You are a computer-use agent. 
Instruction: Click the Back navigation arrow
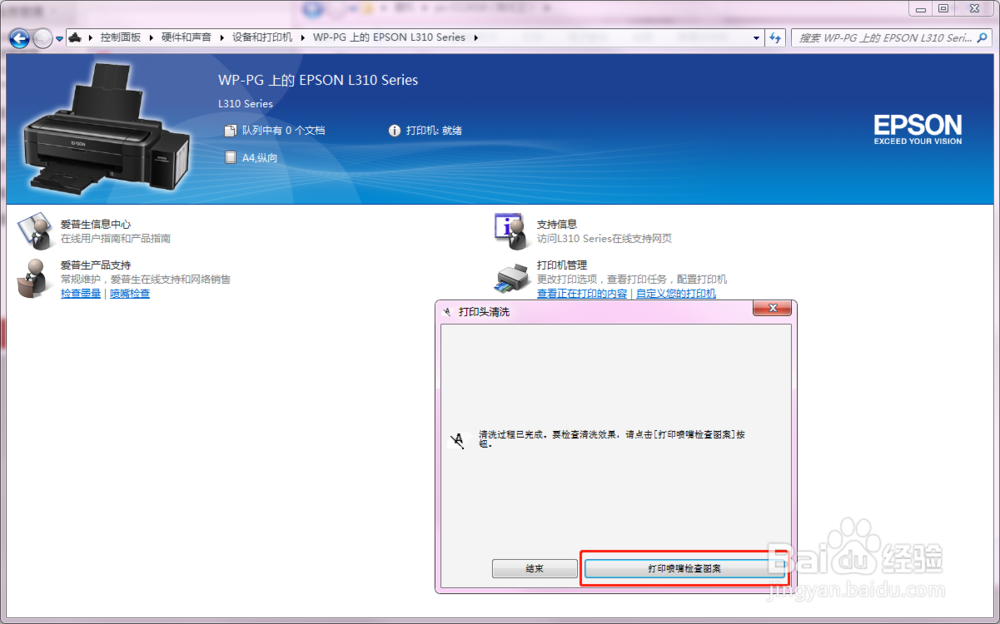click(x=19, y=38)
